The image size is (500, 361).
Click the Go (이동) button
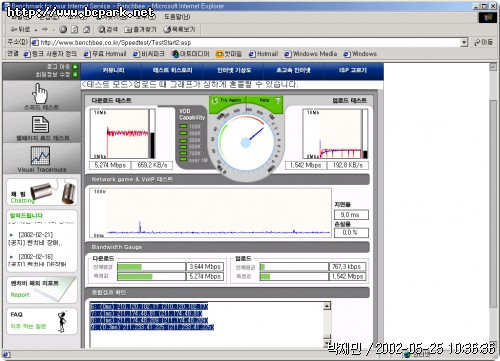(x=483, y=42)
